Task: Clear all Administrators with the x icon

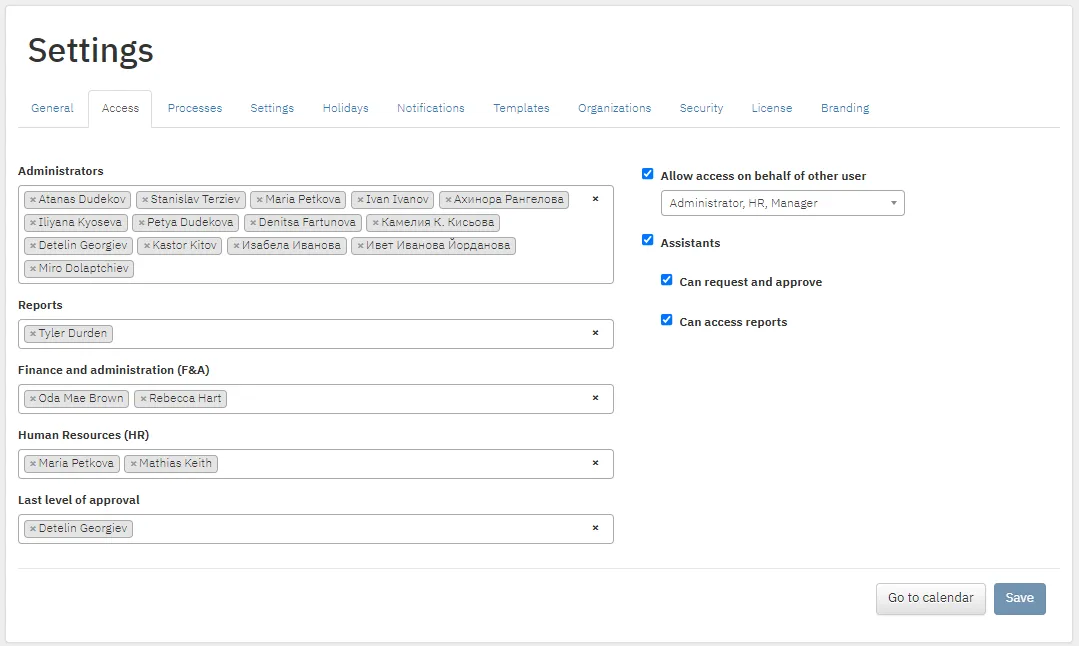Action: pos(595,199)
